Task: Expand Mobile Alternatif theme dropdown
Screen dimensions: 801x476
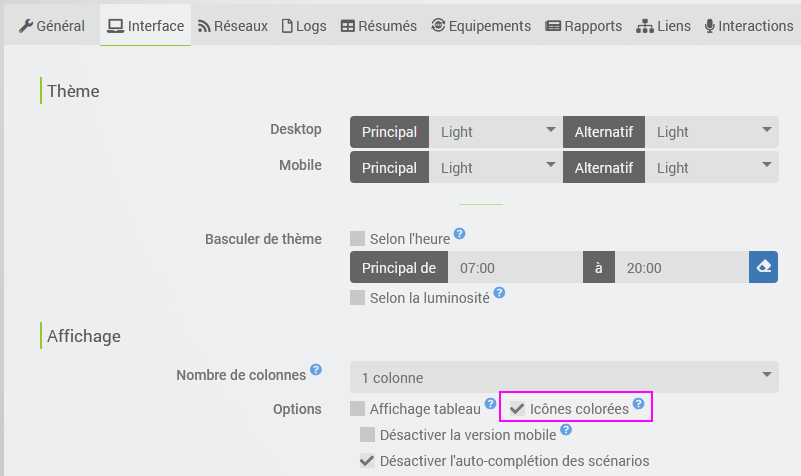Action: 712,168
